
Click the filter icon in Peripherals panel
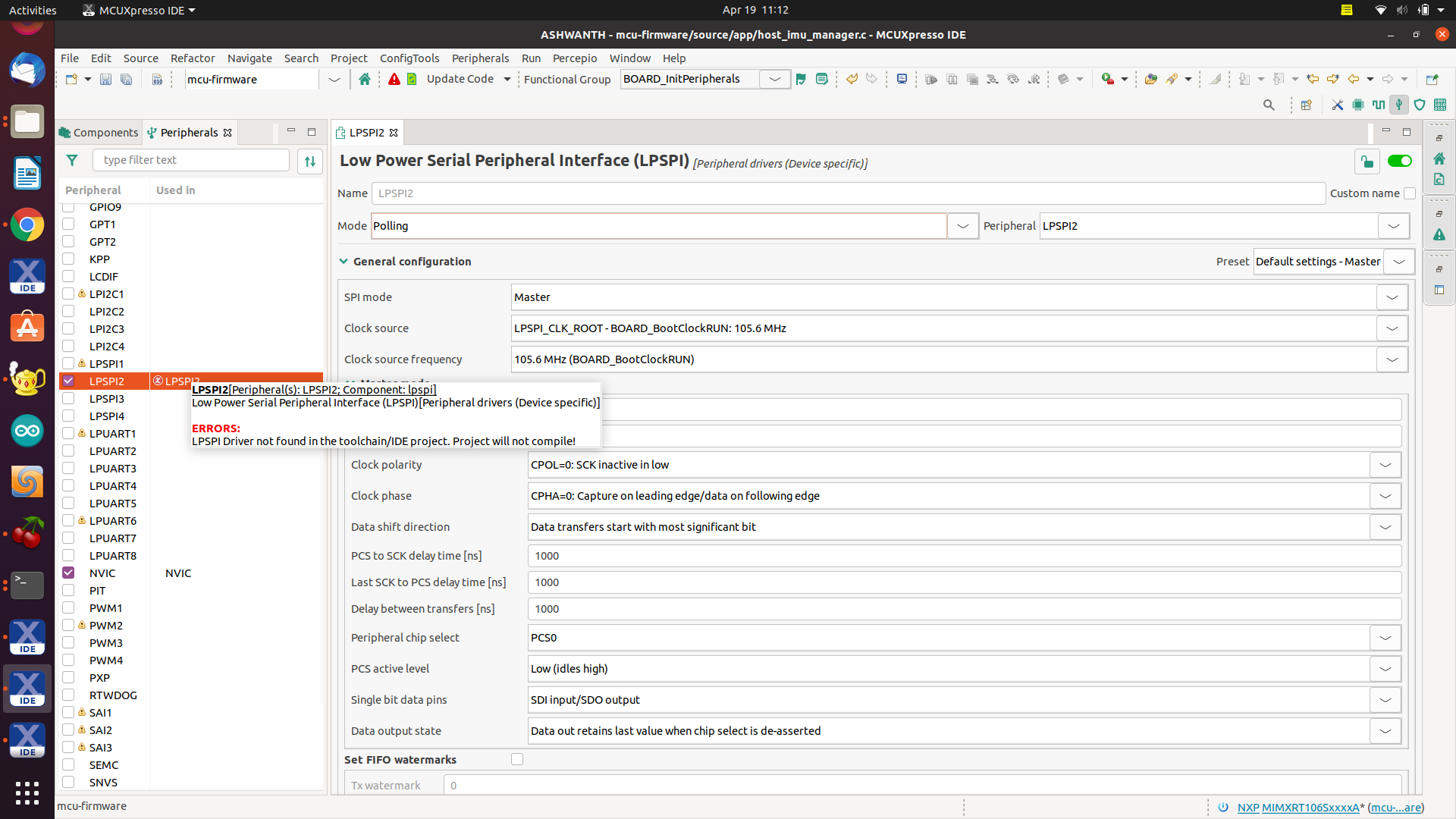[x=72, y=160]
